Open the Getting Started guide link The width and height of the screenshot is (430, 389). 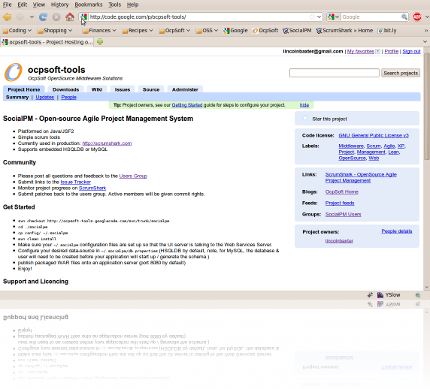(x=187, y=105)
